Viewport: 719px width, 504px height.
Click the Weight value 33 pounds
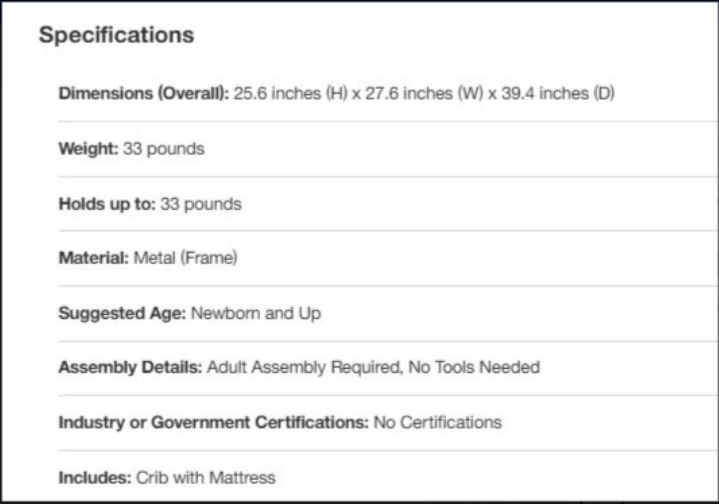pyautogui.click(x=164, y=149)
